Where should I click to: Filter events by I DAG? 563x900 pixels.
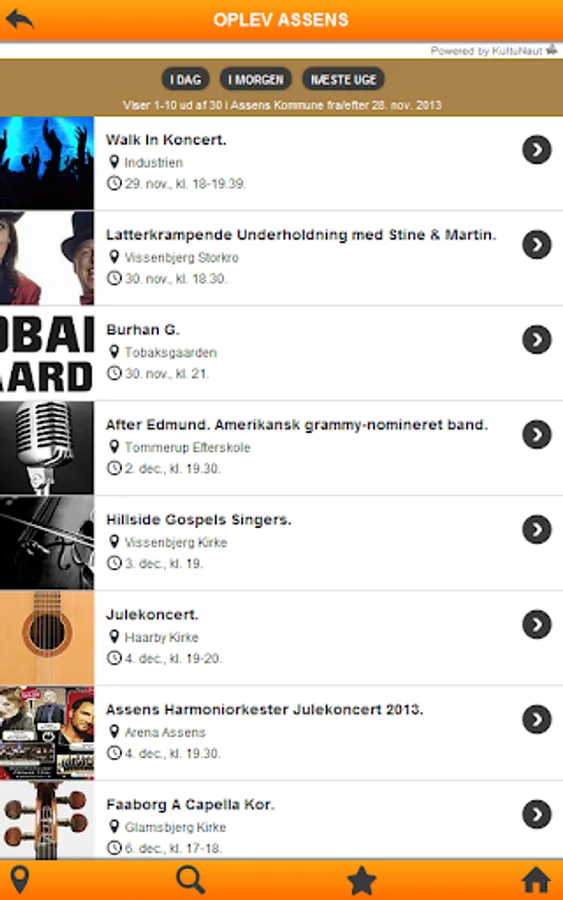185,79
